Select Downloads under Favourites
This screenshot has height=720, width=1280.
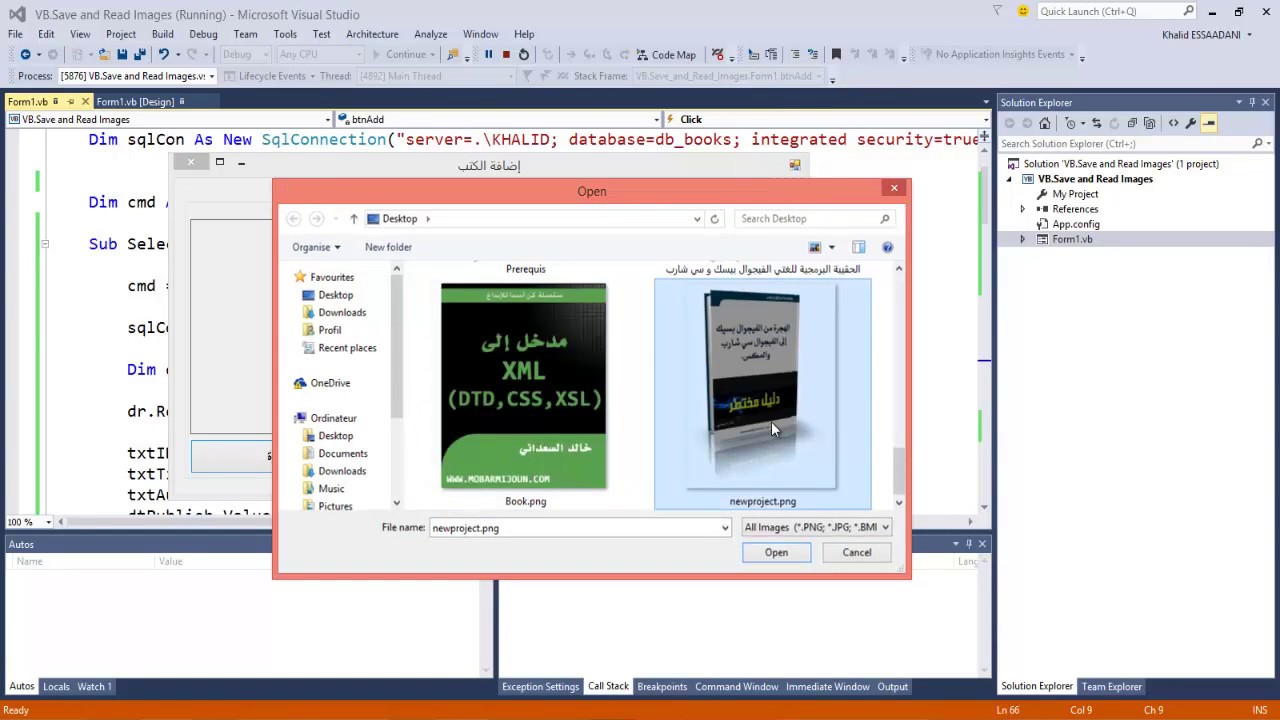342,313
